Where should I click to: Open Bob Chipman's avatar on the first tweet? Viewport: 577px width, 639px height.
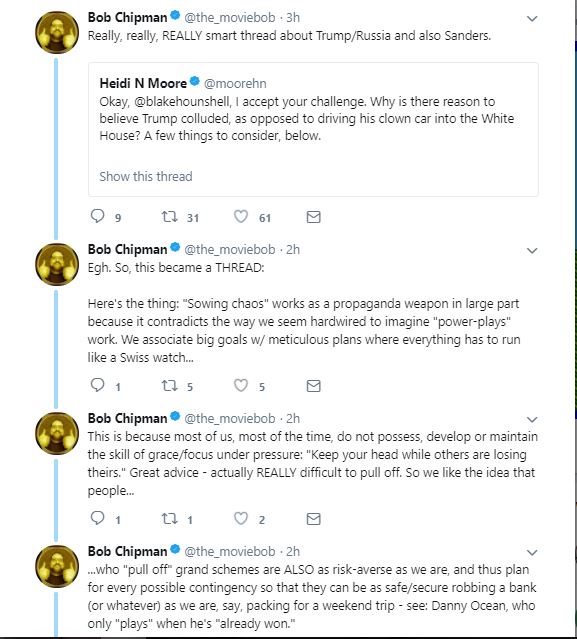[57, 32]
